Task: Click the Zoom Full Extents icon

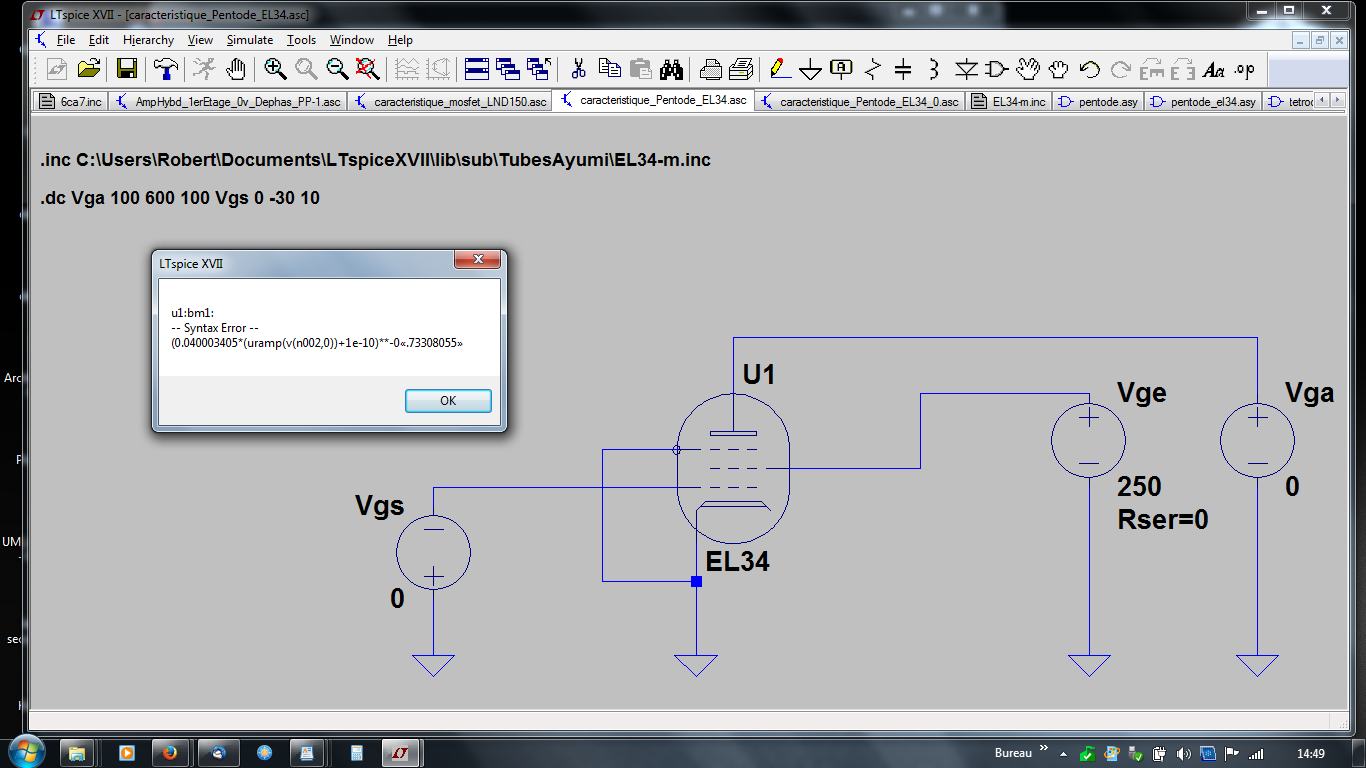Action: click(368, 69)
